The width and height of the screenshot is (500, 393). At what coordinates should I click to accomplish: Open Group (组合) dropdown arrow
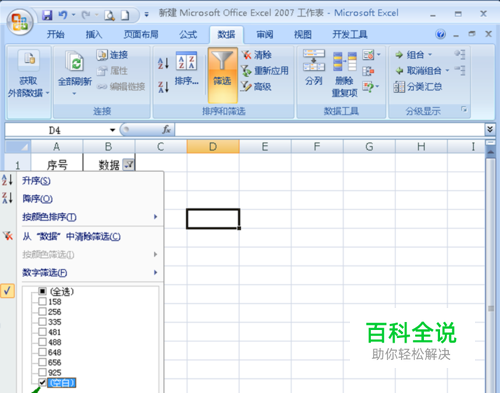click(x=430, y=55)
